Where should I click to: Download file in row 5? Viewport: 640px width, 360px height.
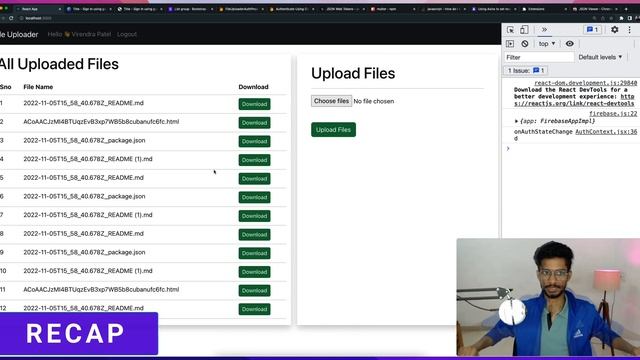coord(254,179)
